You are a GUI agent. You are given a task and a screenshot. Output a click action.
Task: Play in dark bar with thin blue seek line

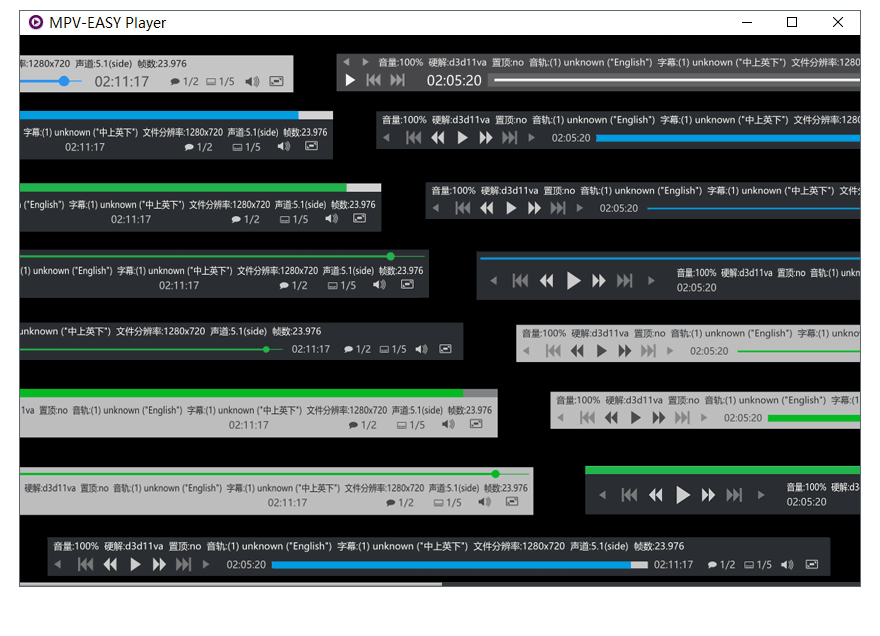(511, 208)
